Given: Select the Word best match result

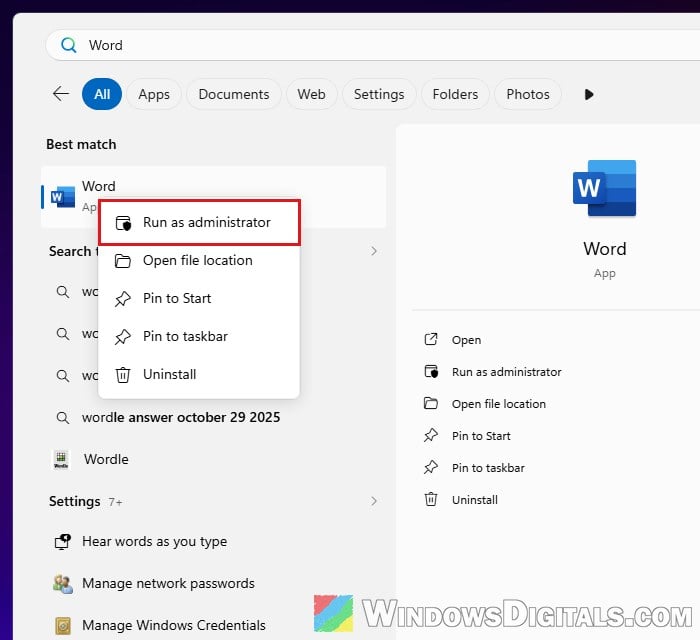Looking at the screenshot, I should [213, 197].
